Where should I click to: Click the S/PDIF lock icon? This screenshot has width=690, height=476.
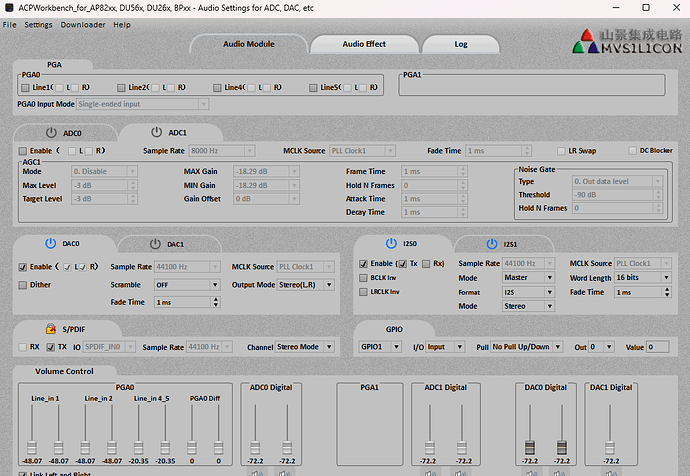point(49,328)
